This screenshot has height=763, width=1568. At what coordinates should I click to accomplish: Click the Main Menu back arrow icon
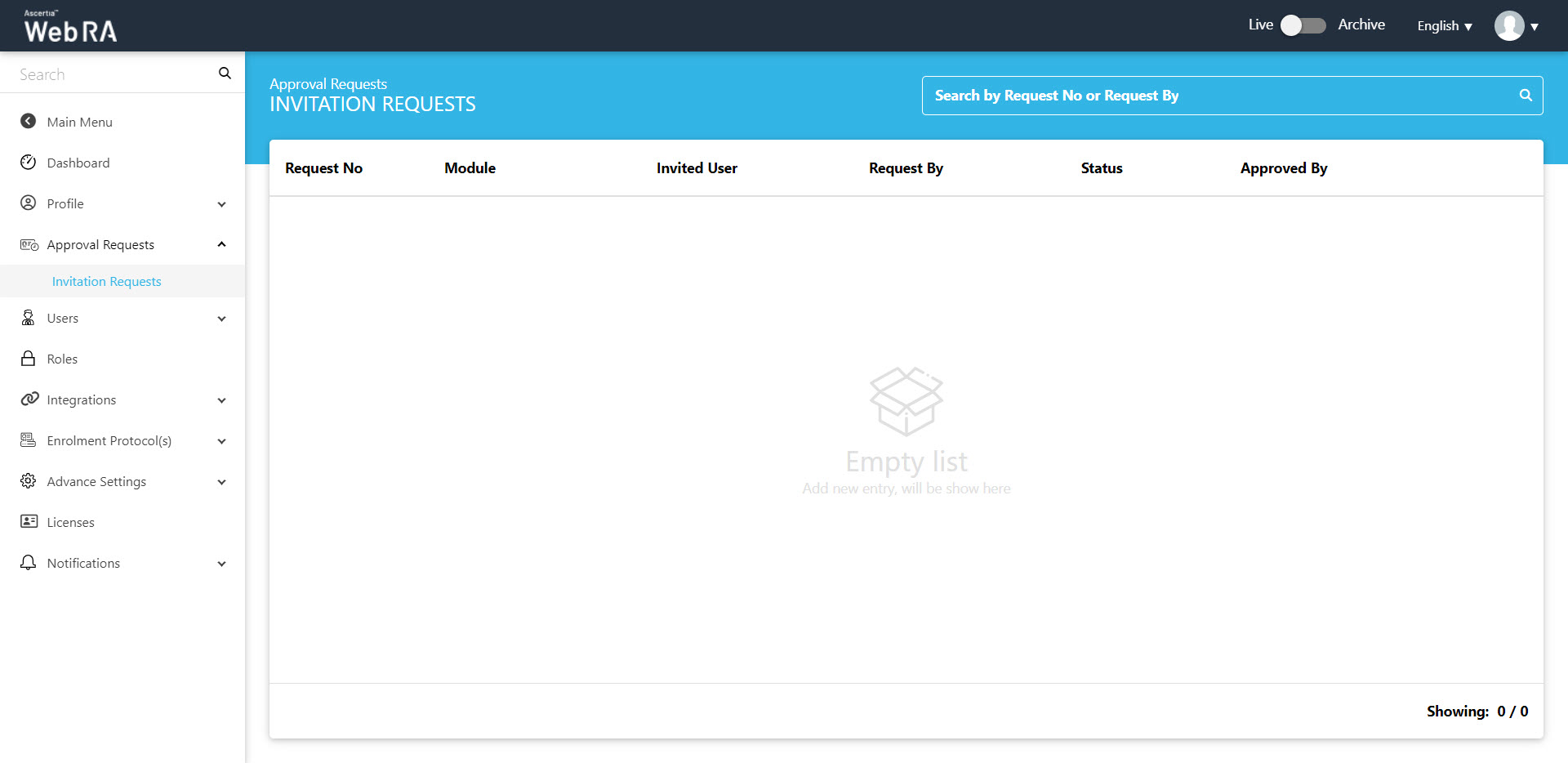click(29, 121)
